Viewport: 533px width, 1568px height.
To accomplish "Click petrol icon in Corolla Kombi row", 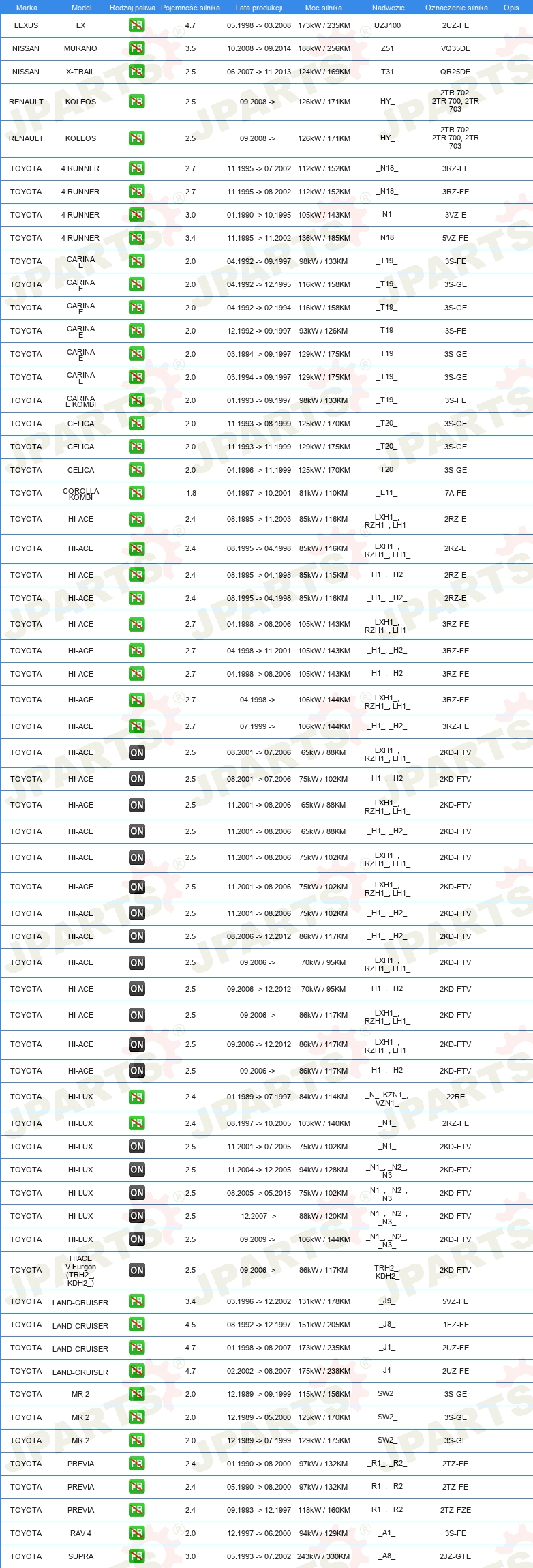I will [137, 493].
